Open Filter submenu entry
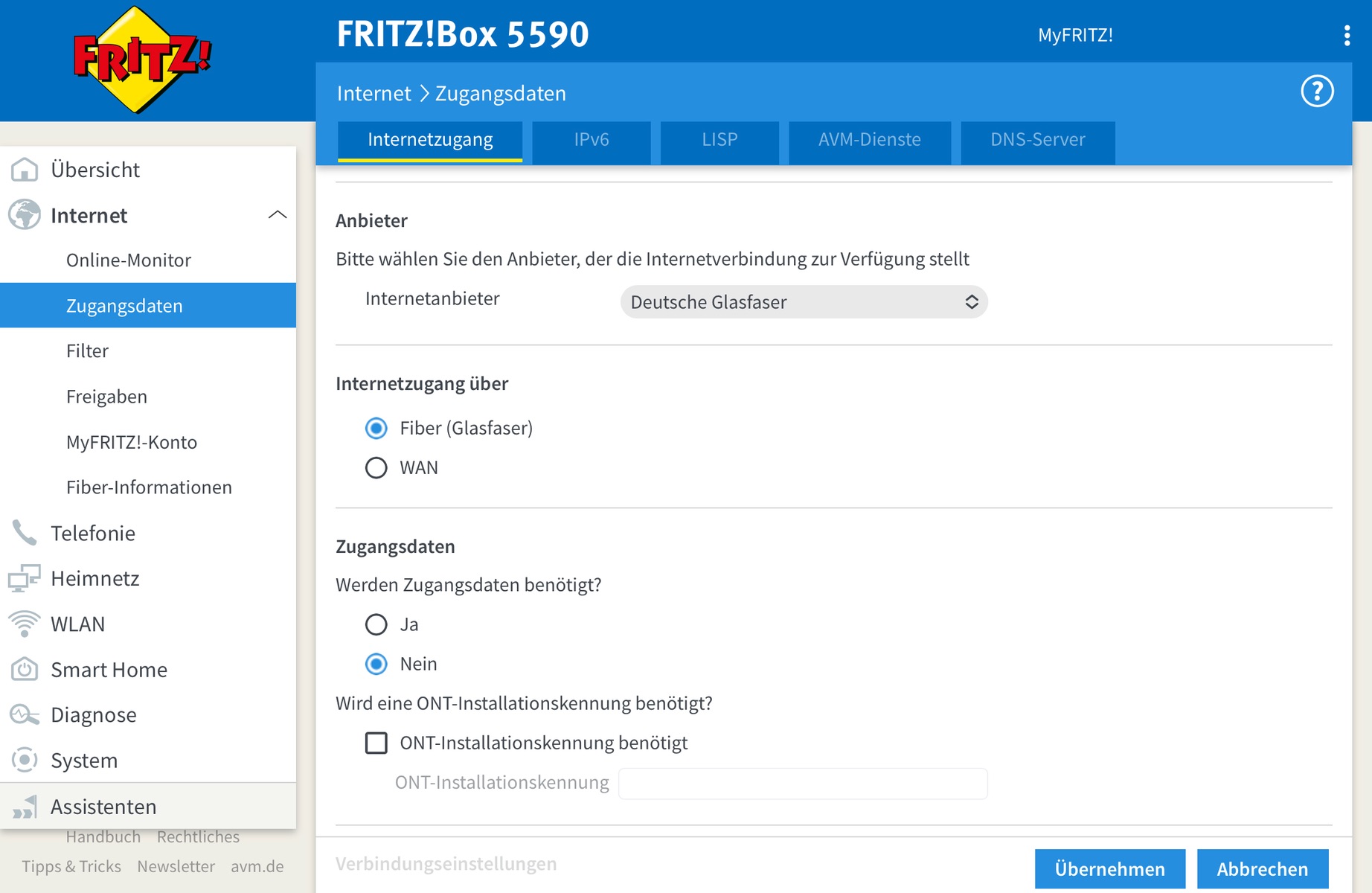The height and width of the screenshot is (893, 1372). tap(148, 351)
